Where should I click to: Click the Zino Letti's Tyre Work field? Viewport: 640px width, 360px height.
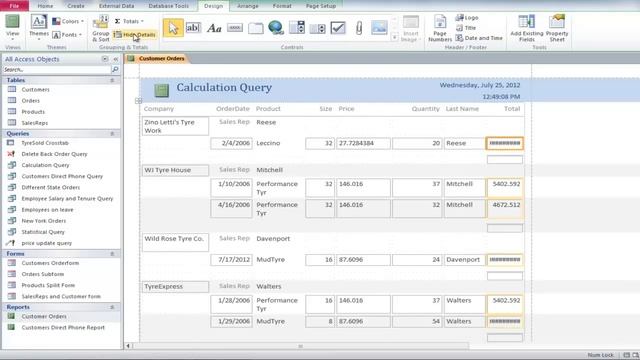pos(175,126)
